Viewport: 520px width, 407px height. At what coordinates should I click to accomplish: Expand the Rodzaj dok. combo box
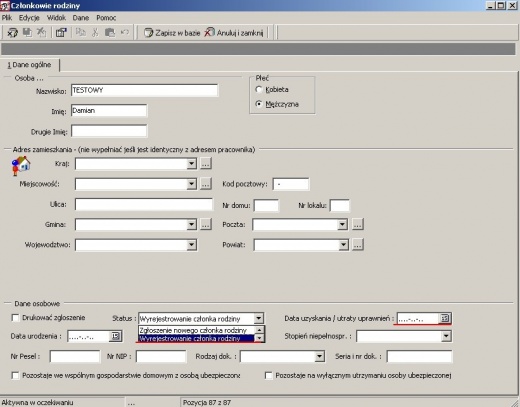pos(319,356)
